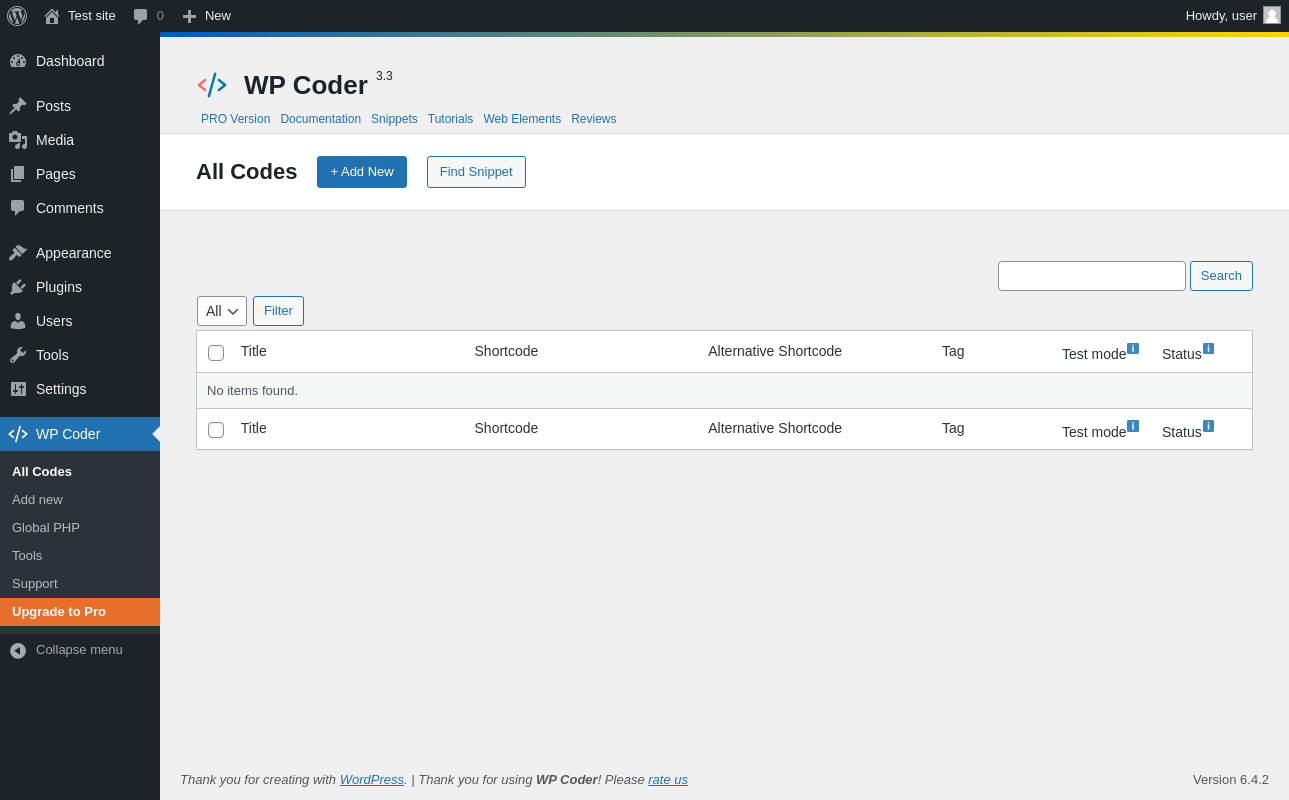The height and width of the screenshot is (800, 1289).
Task: Click the WP Coder code icon in sidebar
Action: [x=18, y=434]
